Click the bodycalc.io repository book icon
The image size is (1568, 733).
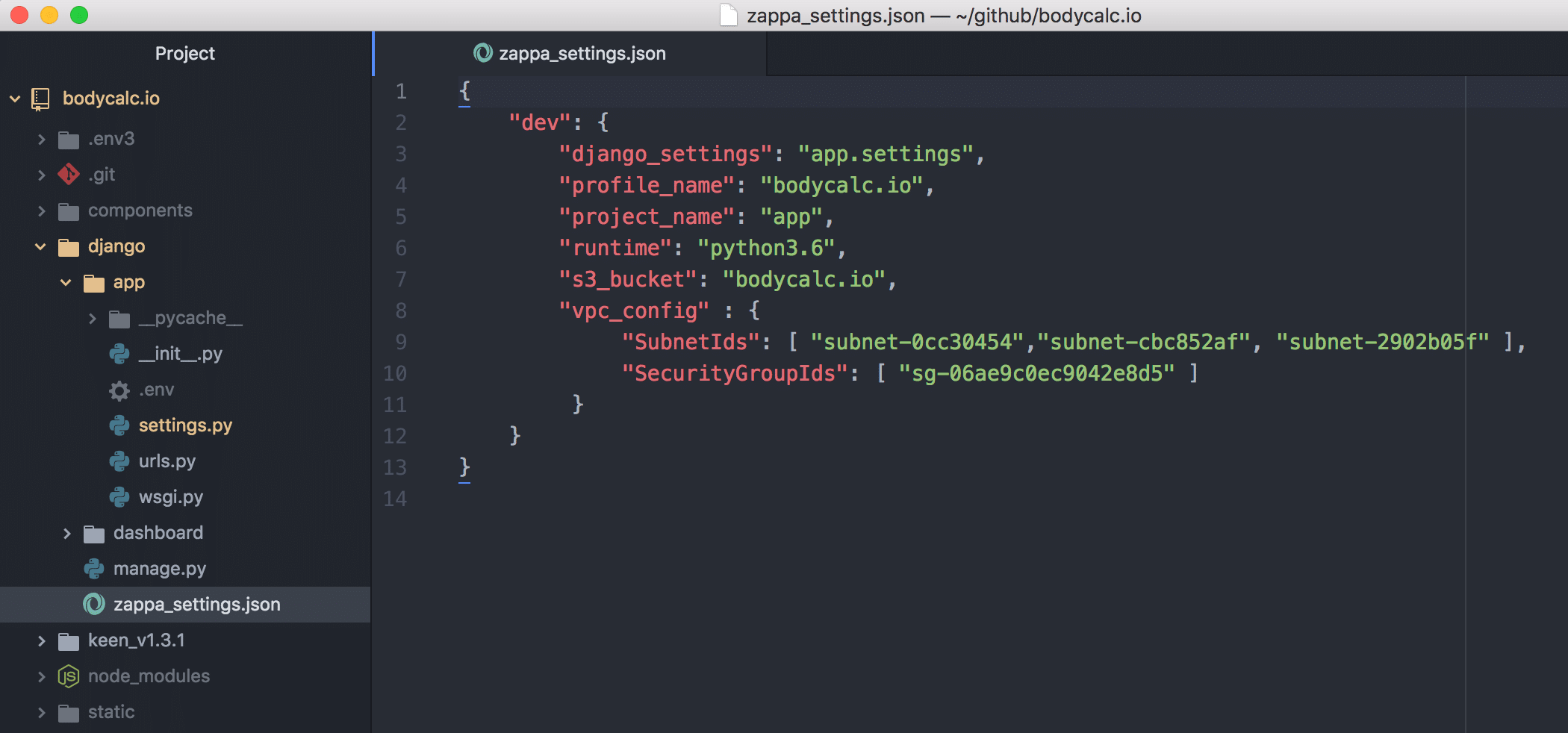40,99
